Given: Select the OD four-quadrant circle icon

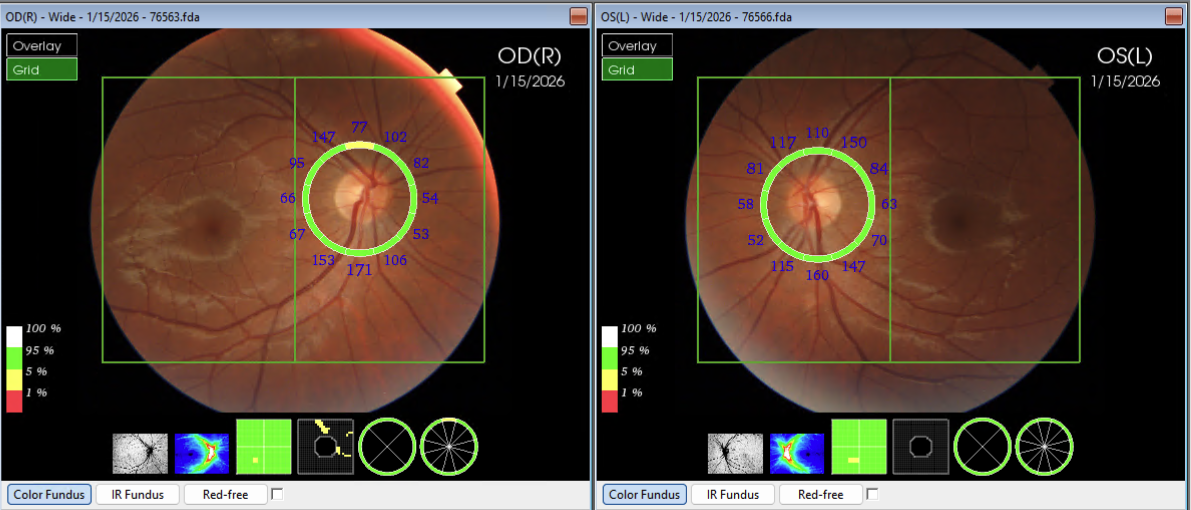Looking at the screenshot, I should pos(386,446).
